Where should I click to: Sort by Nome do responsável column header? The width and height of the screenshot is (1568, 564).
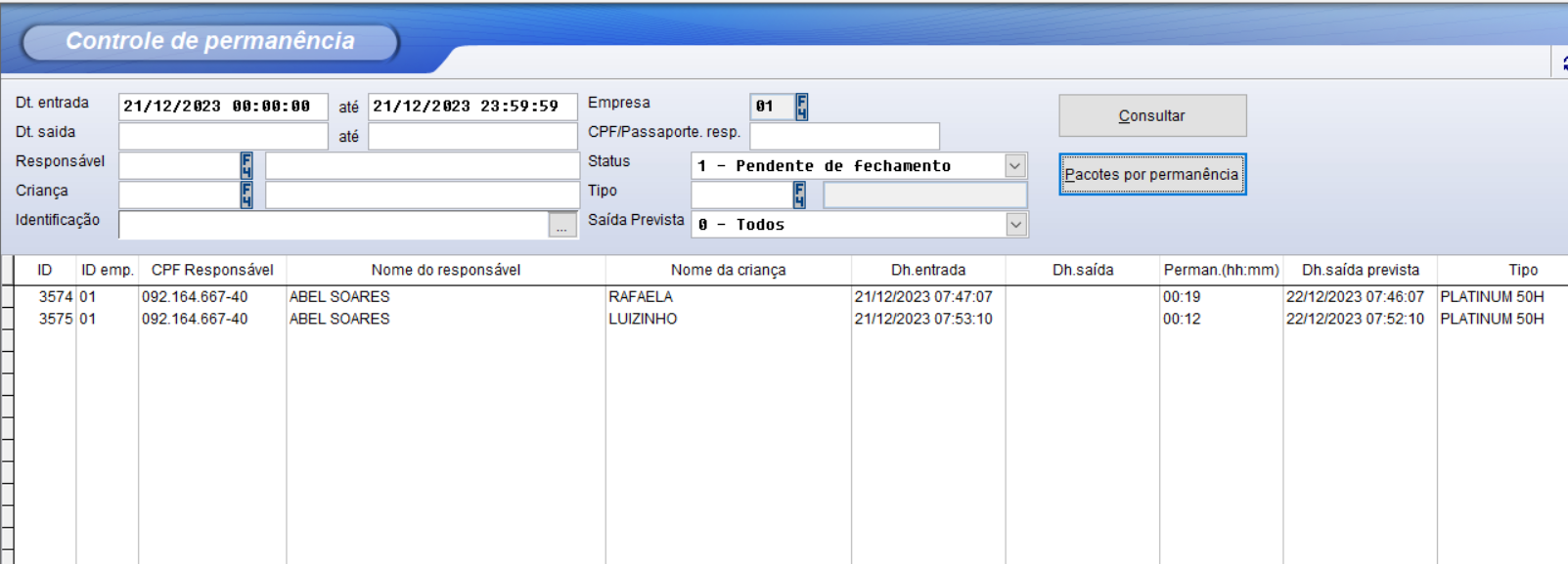(445, 270)
